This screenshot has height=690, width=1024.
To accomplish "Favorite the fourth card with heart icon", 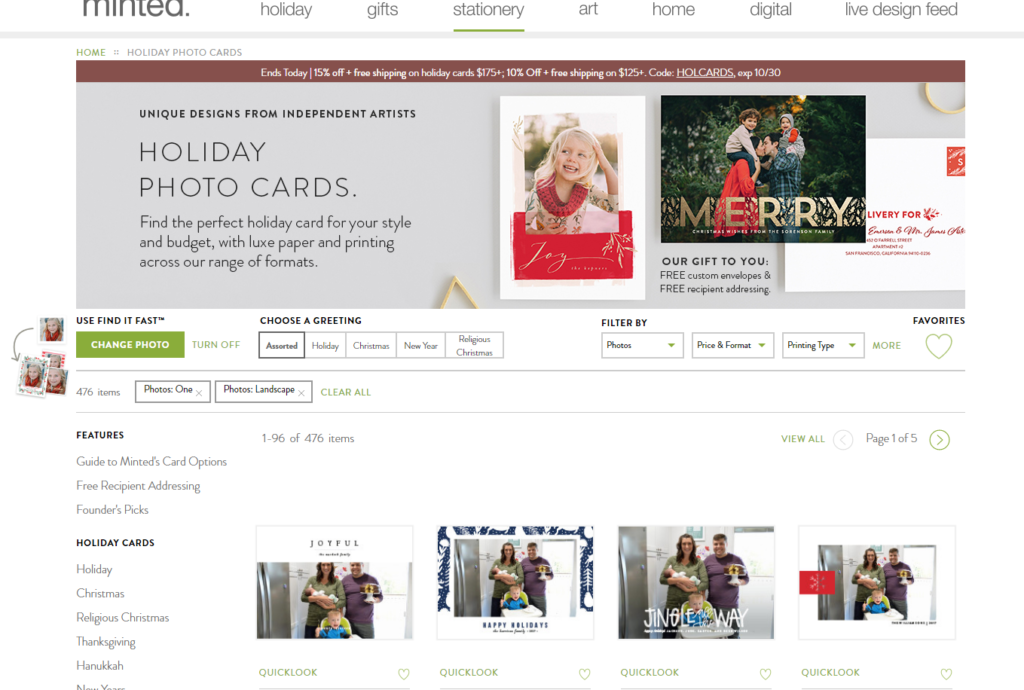I will (x=946, y=674).
